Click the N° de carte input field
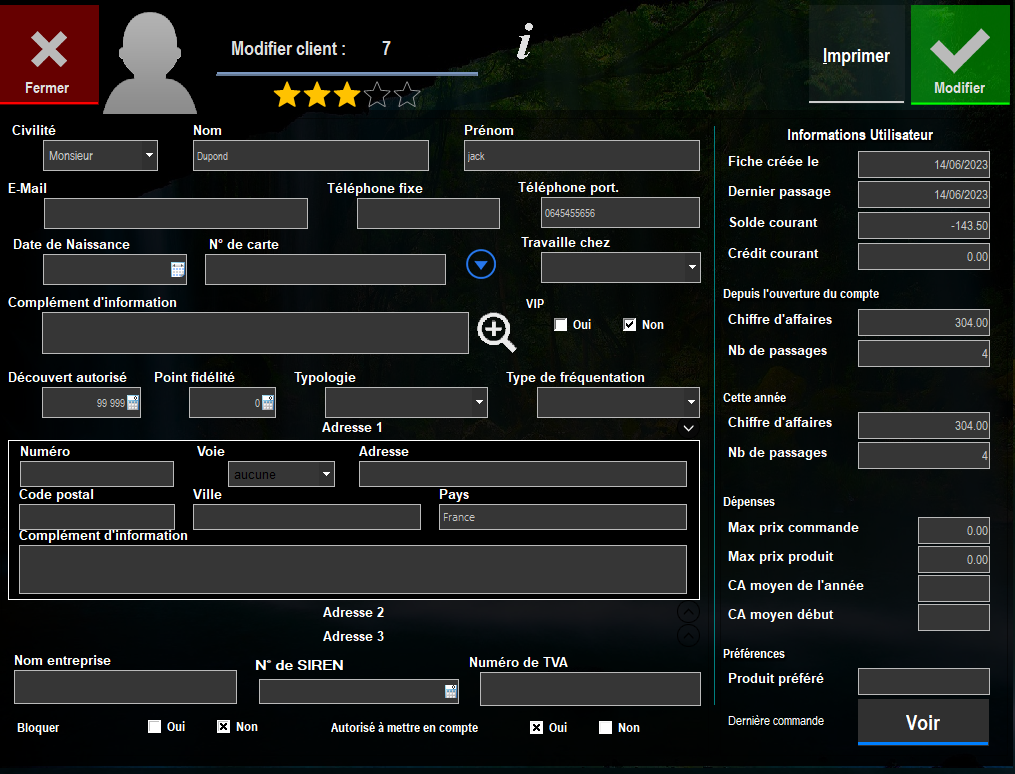 [x=325, y=269]
